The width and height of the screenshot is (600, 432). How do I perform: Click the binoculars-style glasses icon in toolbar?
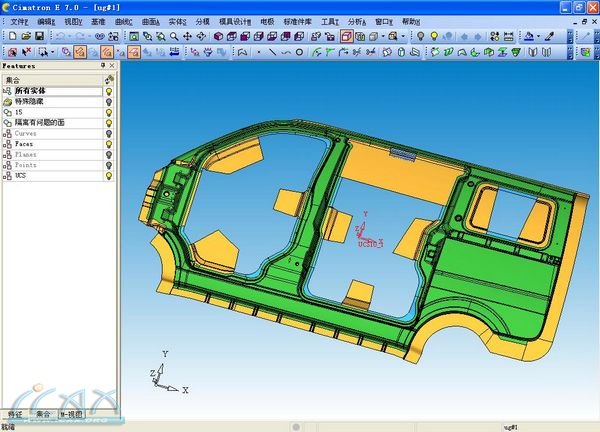click(x=100, y=36)
